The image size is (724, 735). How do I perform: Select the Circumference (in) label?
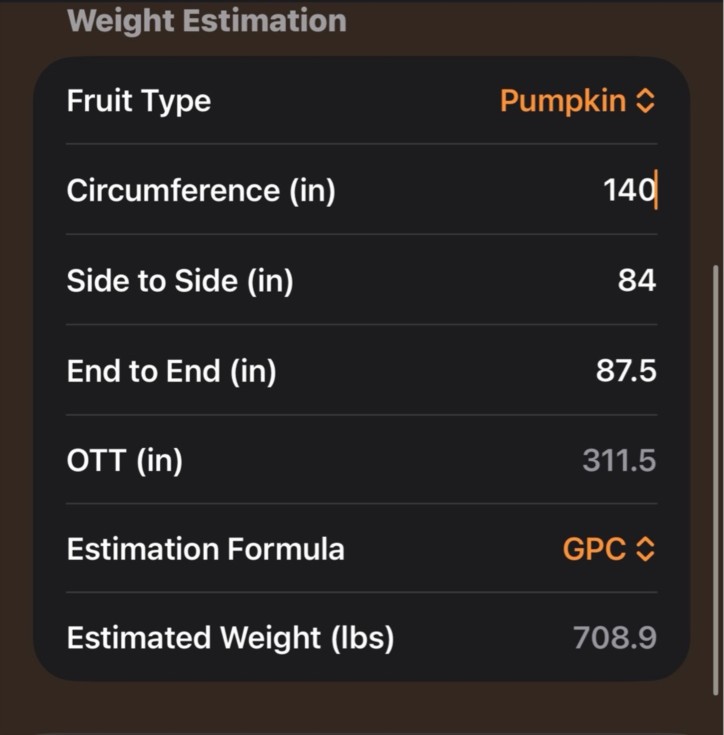point(201,190)
